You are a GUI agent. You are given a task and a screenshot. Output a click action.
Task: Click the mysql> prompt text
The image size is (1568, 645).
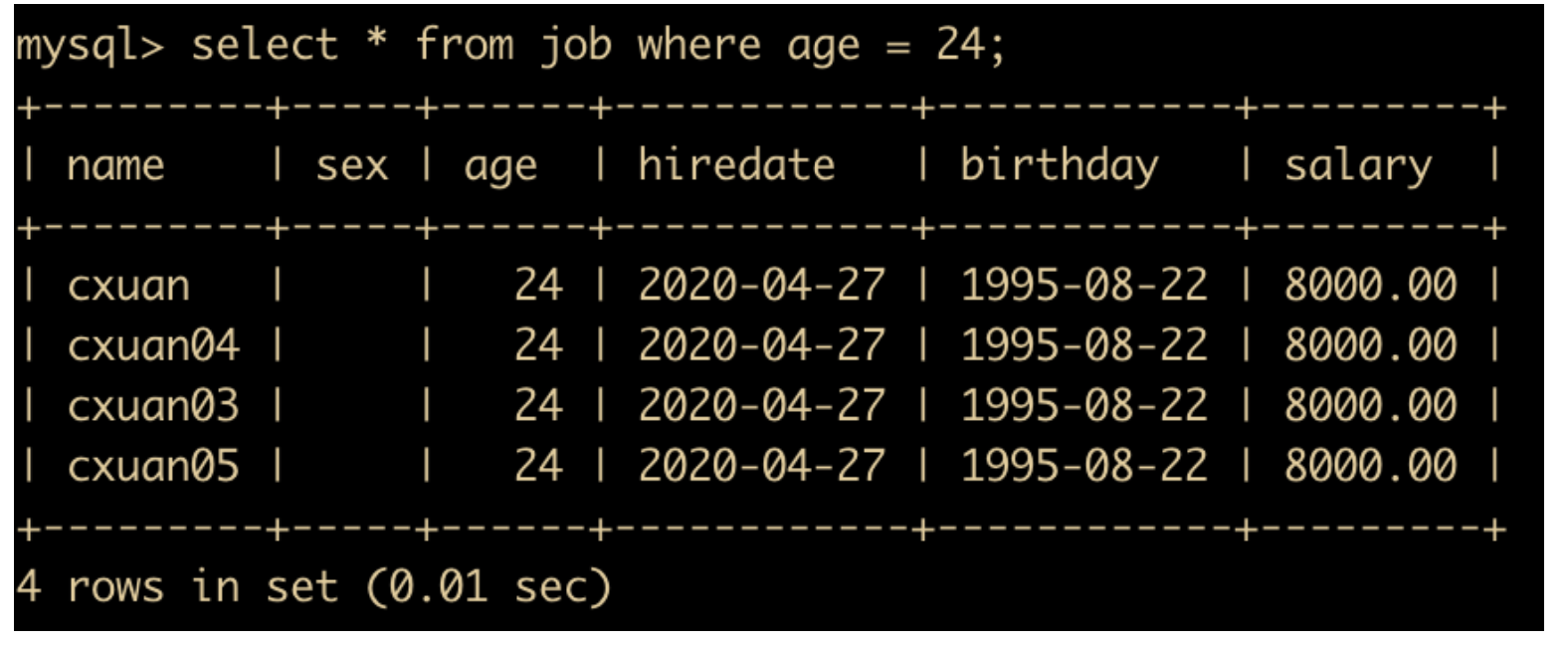[90, 47]
